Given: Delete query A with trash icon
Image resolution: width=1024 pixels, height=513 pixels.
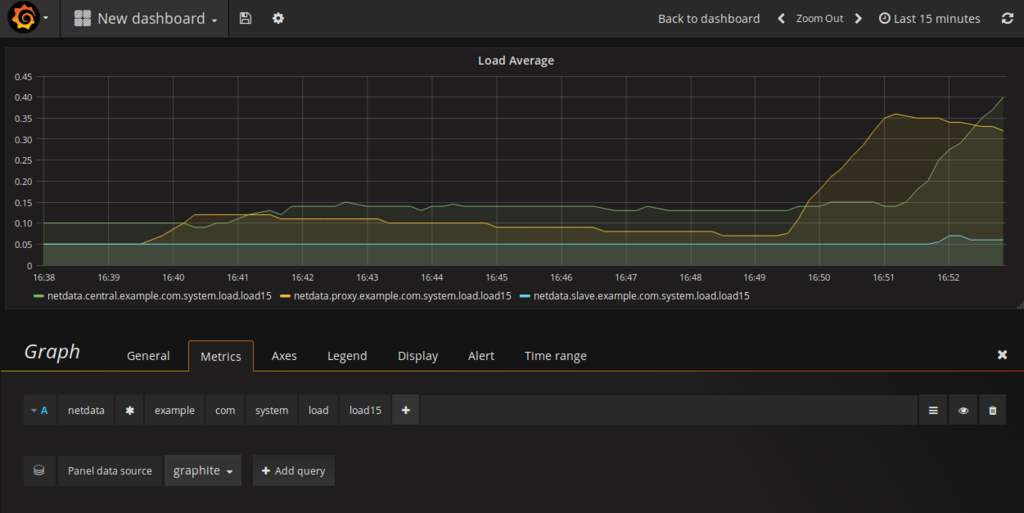Looking at the screenshot, I should tap(993, 410).
